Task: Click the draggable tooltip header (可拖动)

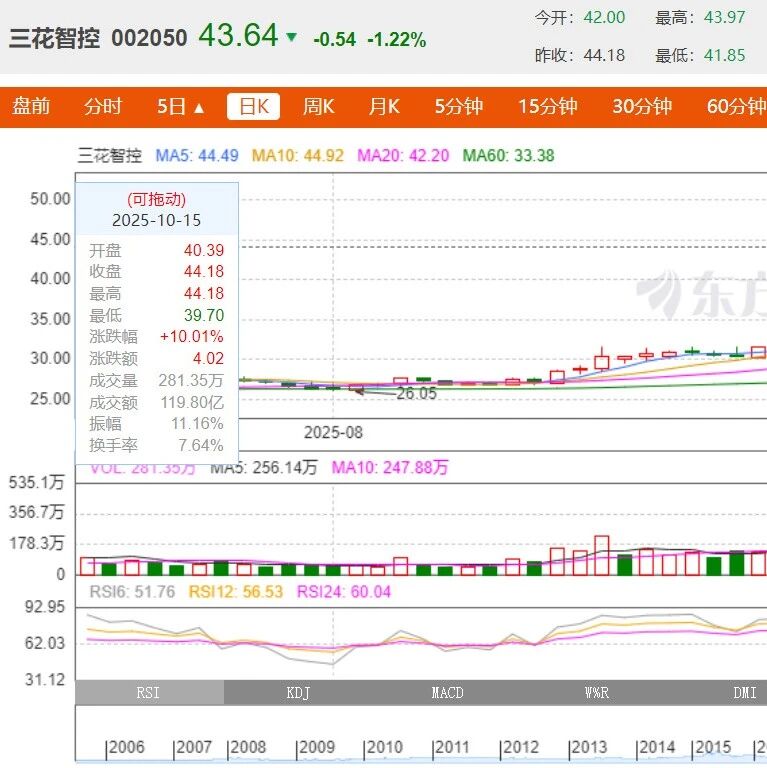Action: pyautogui.click(x=156, y=199)
